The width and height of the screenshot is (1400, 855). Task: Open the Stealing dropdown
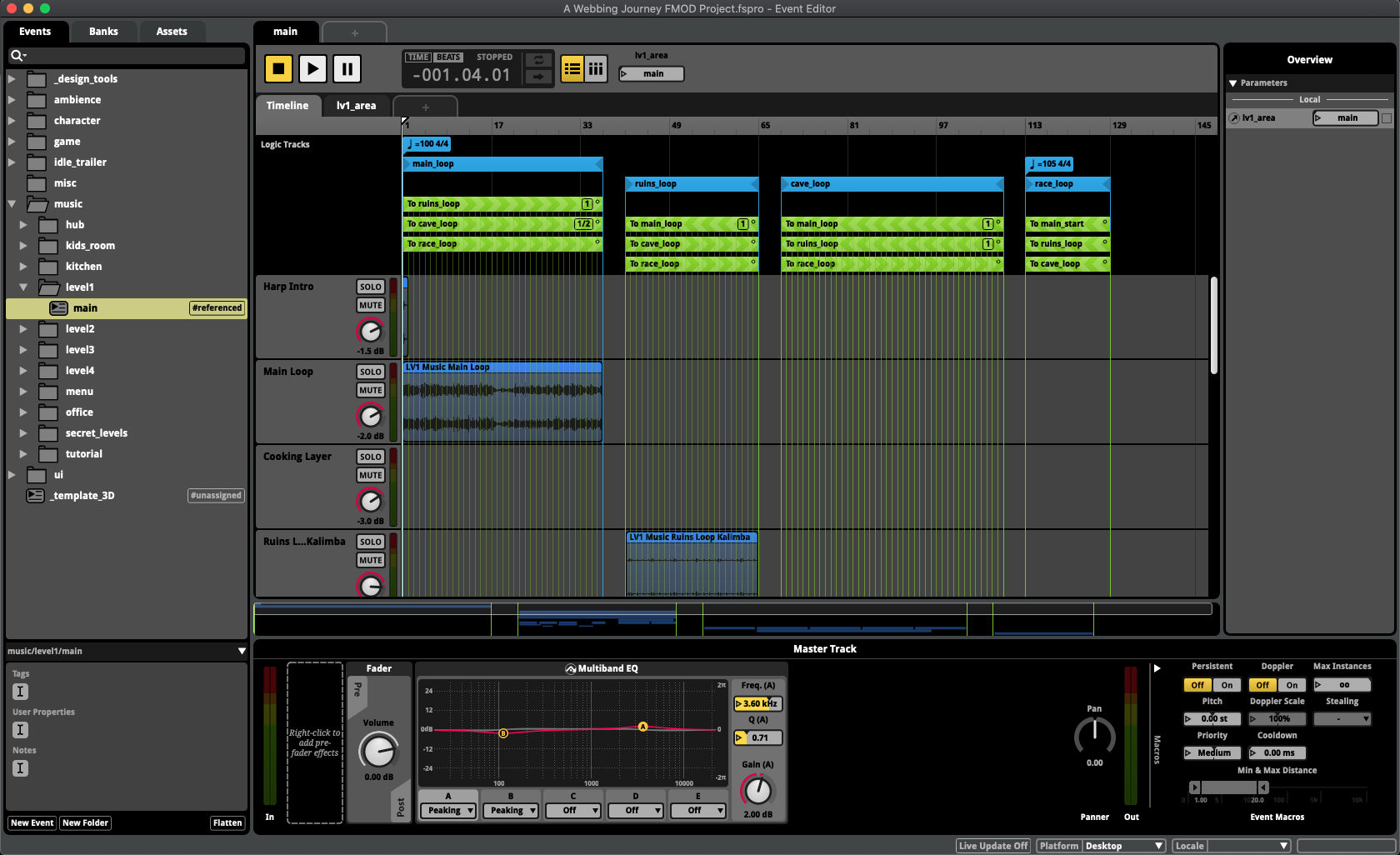point(1342,718)
